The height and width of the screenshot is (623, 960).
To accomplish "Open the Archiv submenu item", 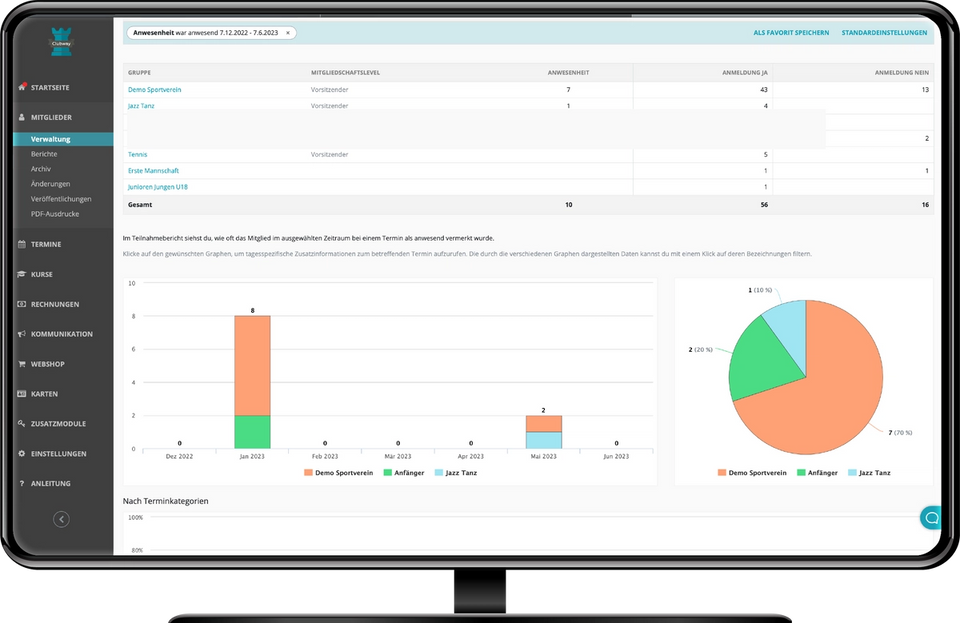I will pyautogui.click(x=41, y=169).
